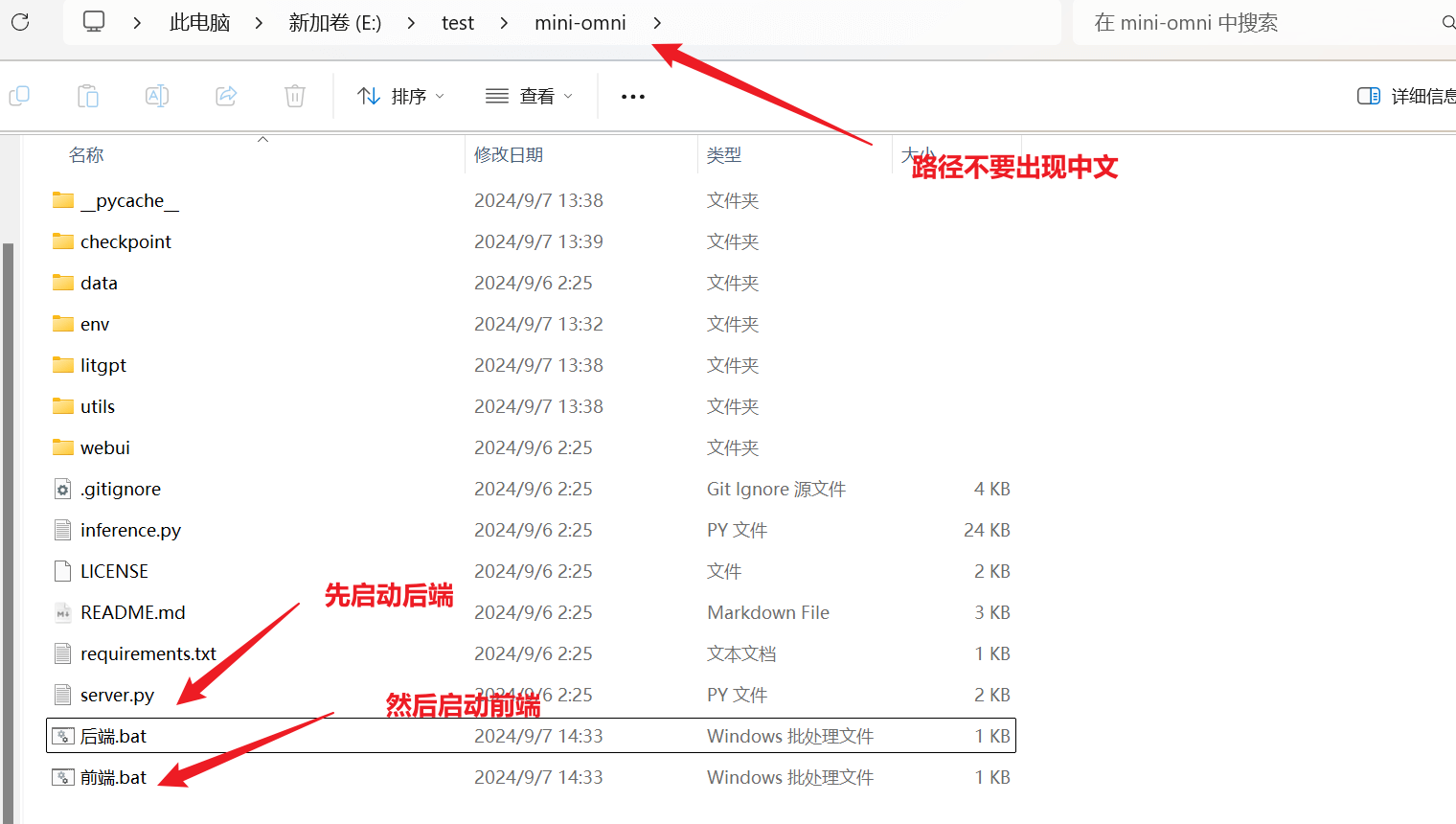Select the data folder icon
Image resolution: width=1456 pixels, height=824 pixels.
tap(63, 283)
